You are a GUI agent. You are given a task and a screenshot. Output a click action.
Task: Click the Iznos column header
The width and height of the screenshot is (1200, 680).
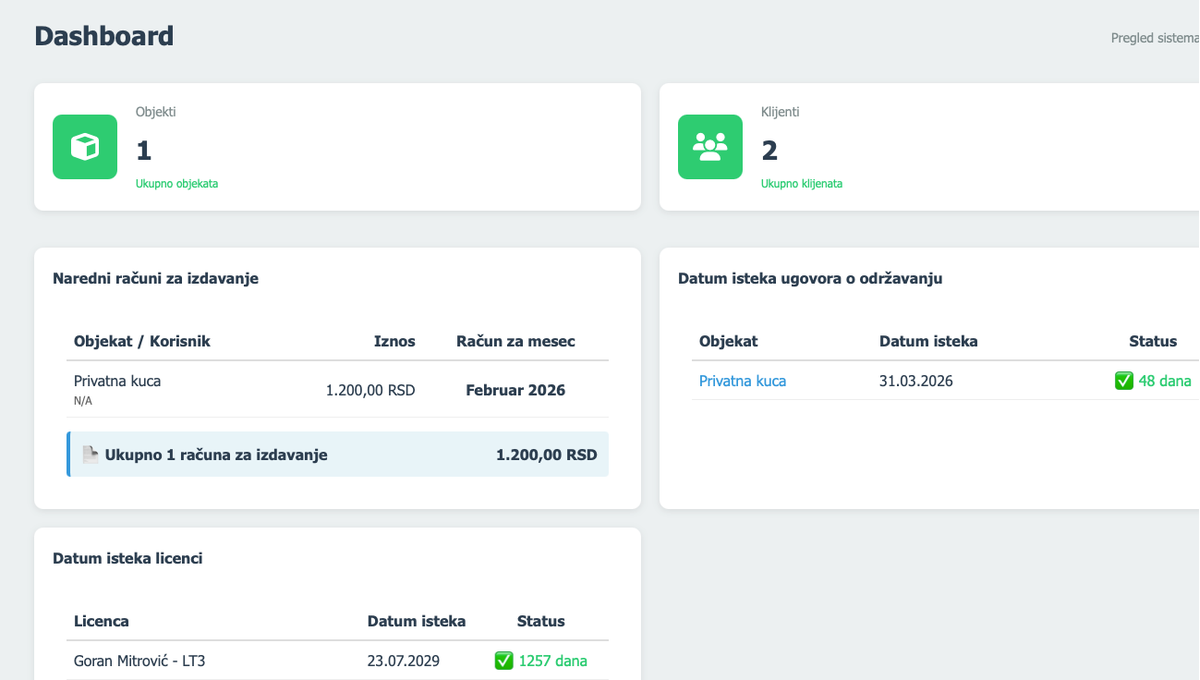(394, 341)
